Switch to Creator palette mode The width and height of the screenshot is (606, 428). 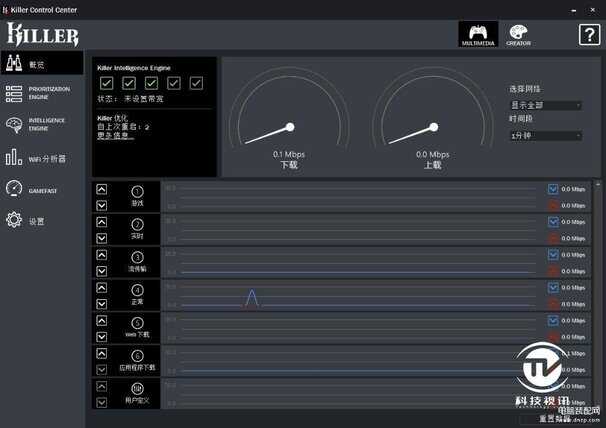pos(518,35)
